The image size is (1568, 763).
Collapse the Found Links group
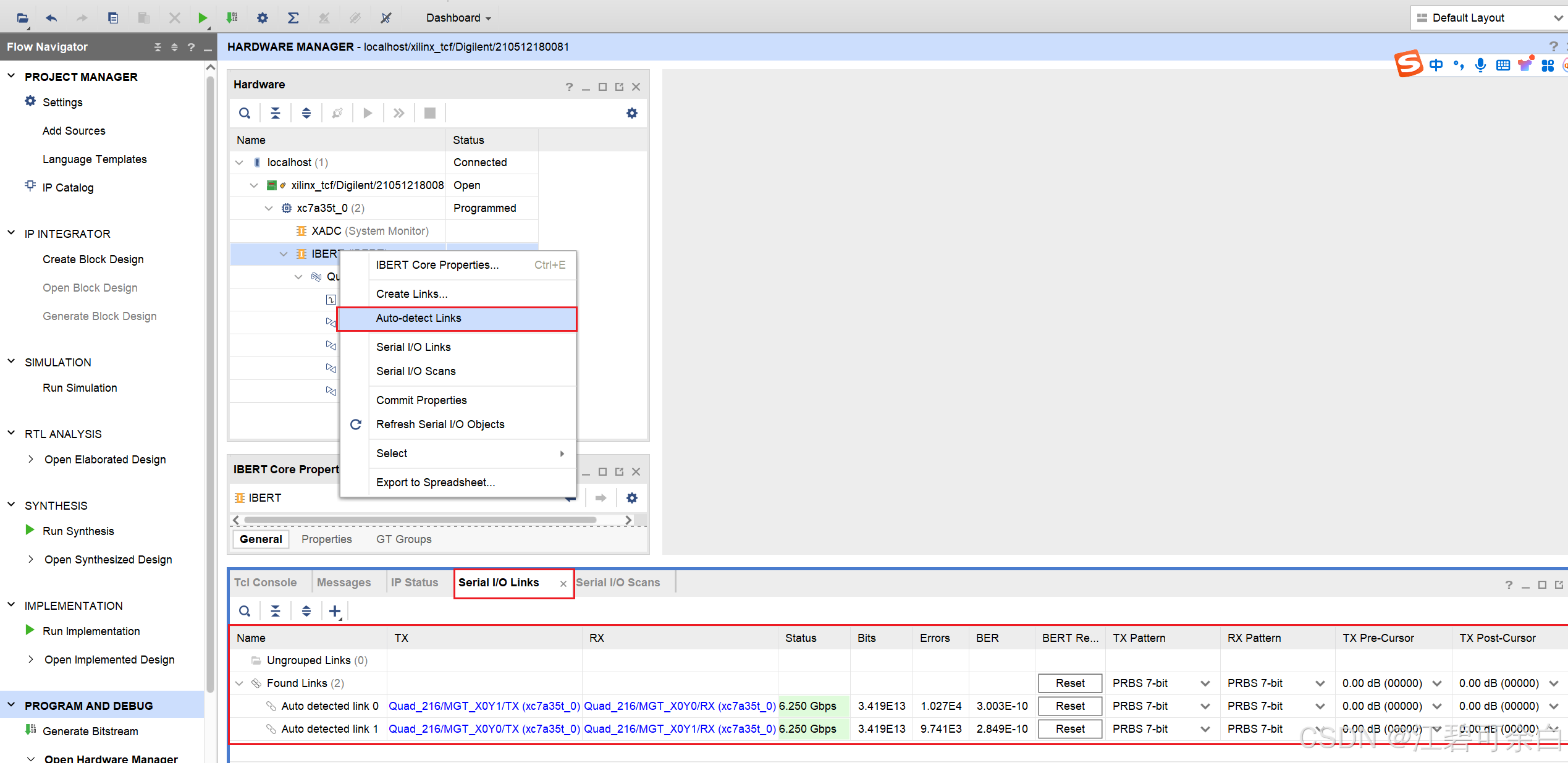tap(240, 683)
